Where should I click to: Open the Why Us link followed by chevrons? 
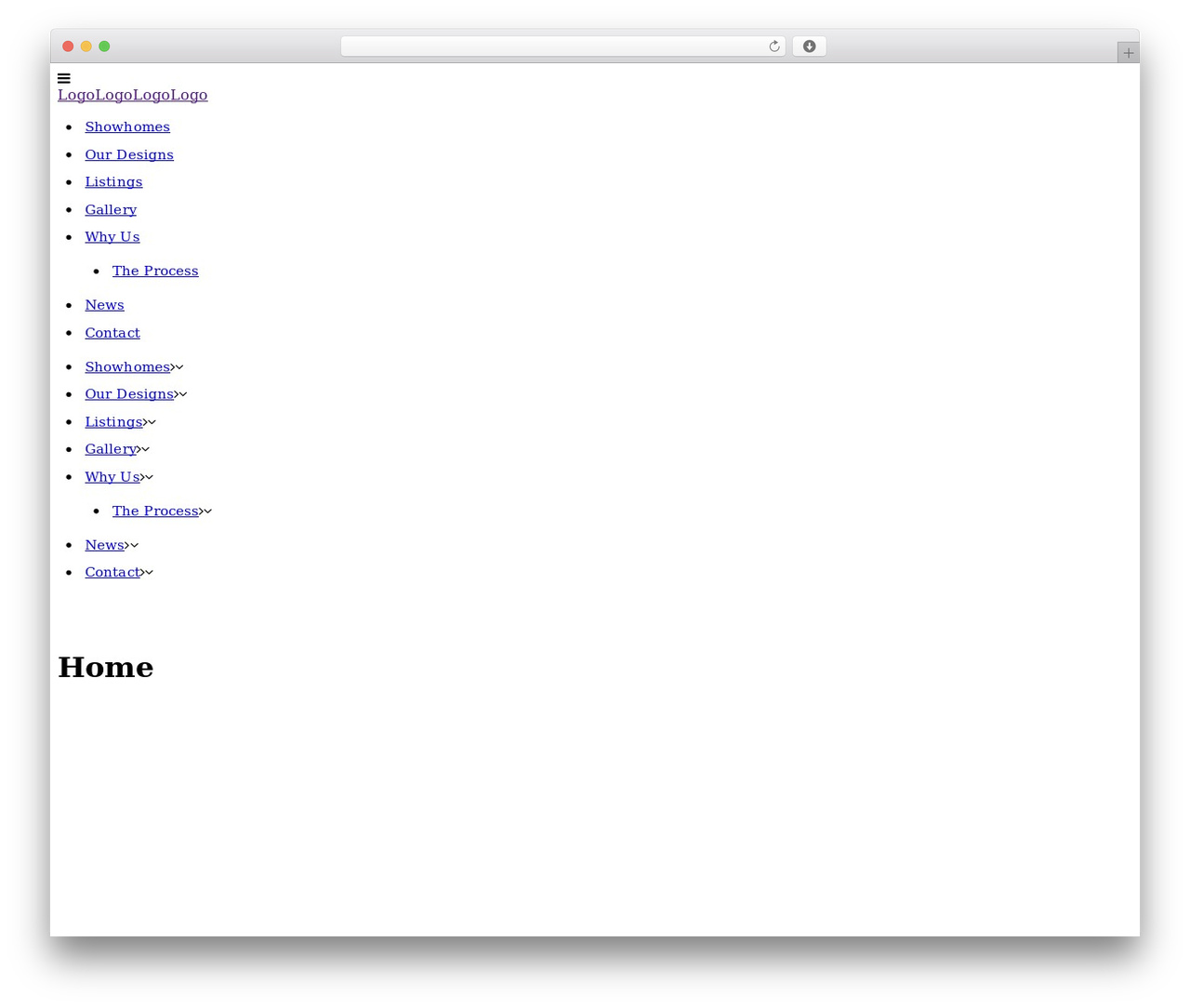(112, 476)
